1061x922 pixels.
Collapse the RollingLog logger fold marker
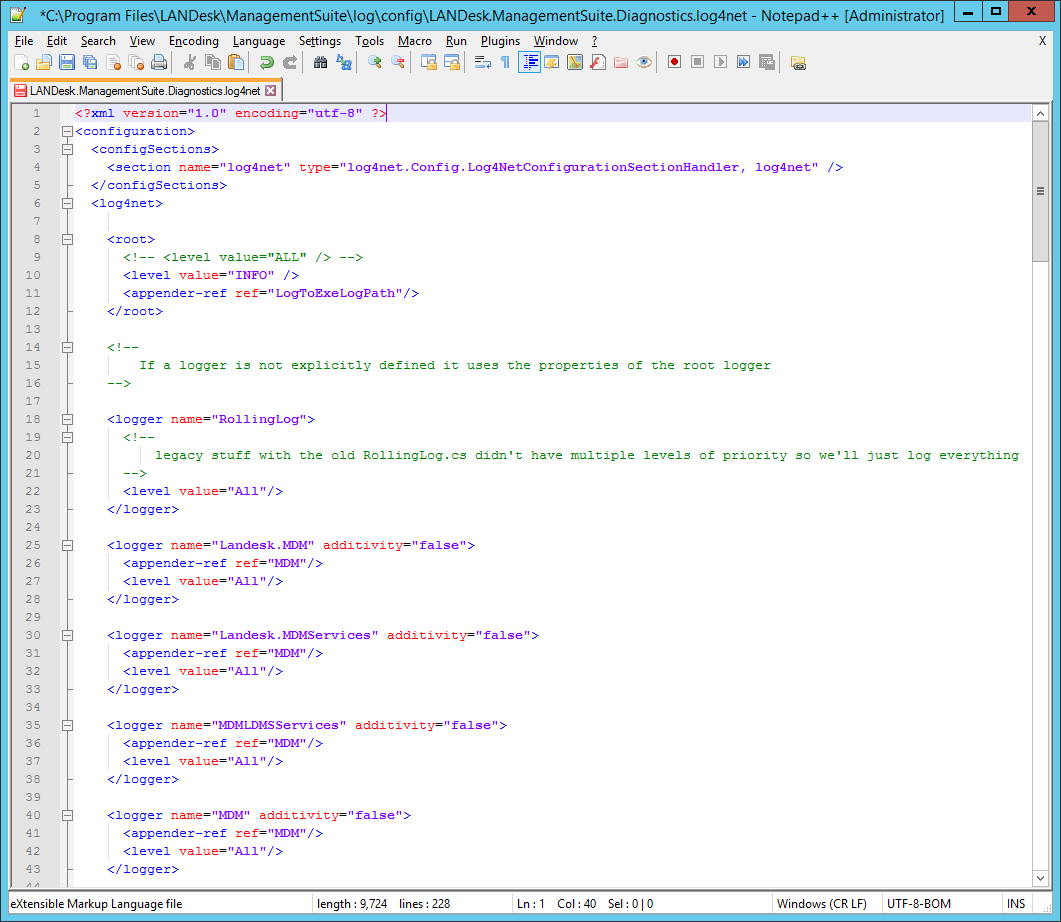coord(67,419)
